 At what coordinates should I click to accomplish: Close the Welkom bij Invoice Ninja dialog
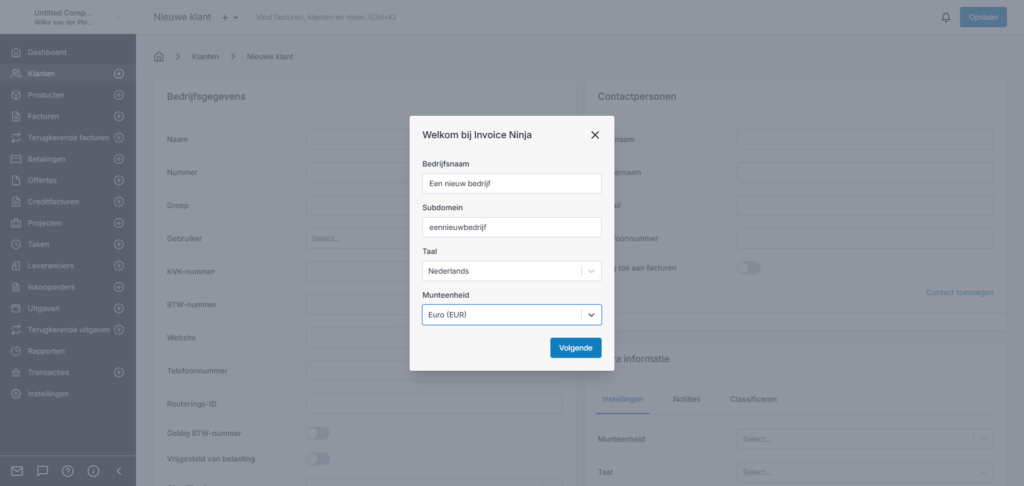595,135
